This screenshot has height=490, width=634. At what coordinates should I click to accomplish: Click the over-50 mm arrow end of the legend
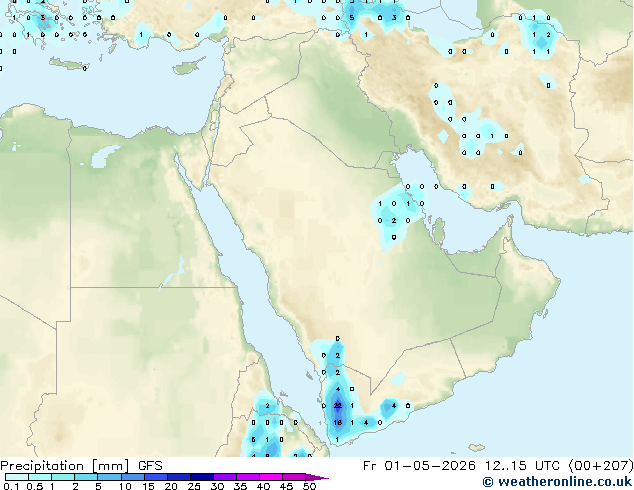tap(317, 477)
